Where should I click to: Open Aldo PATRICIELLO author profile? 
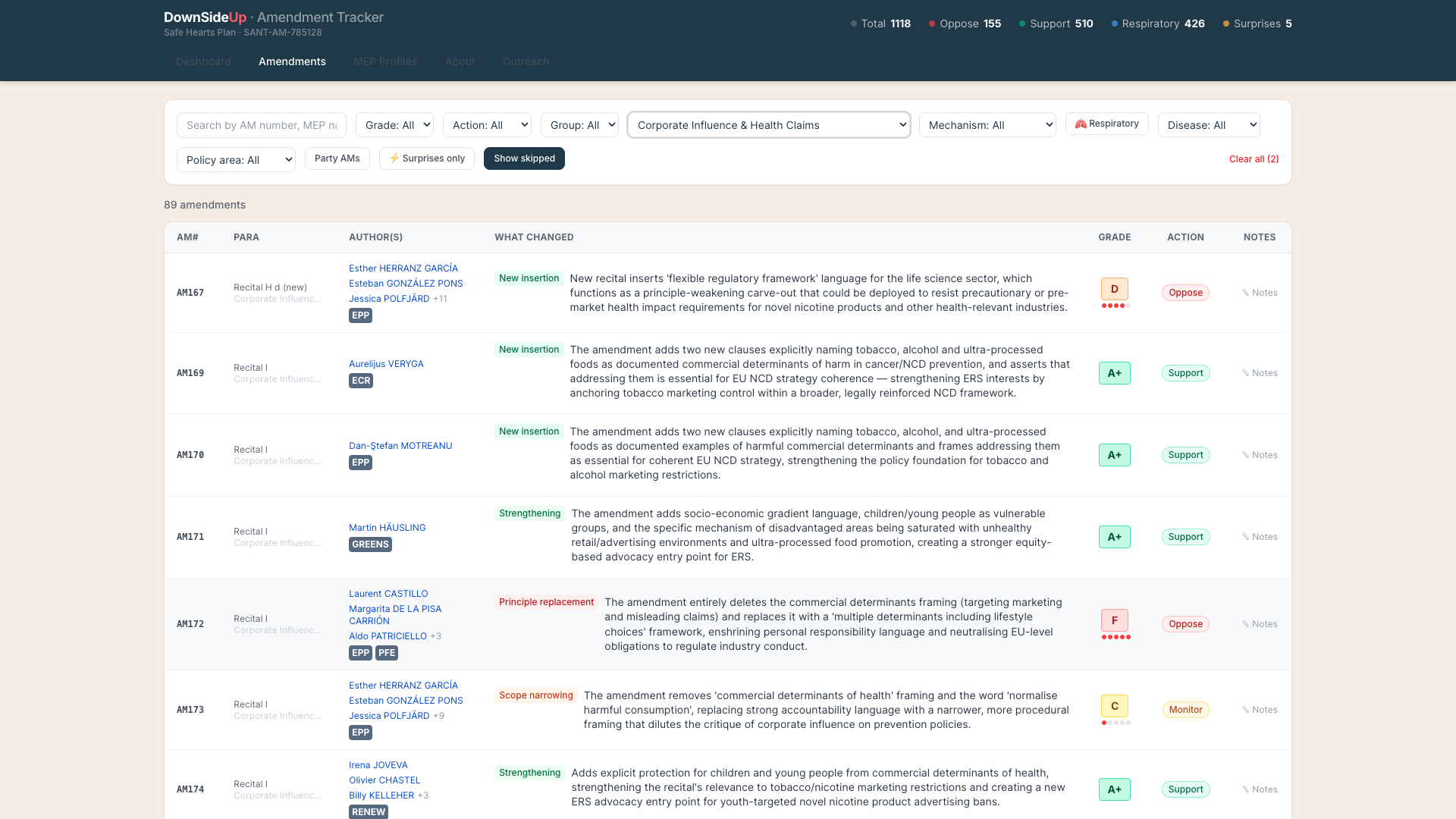tap(388, 636)
